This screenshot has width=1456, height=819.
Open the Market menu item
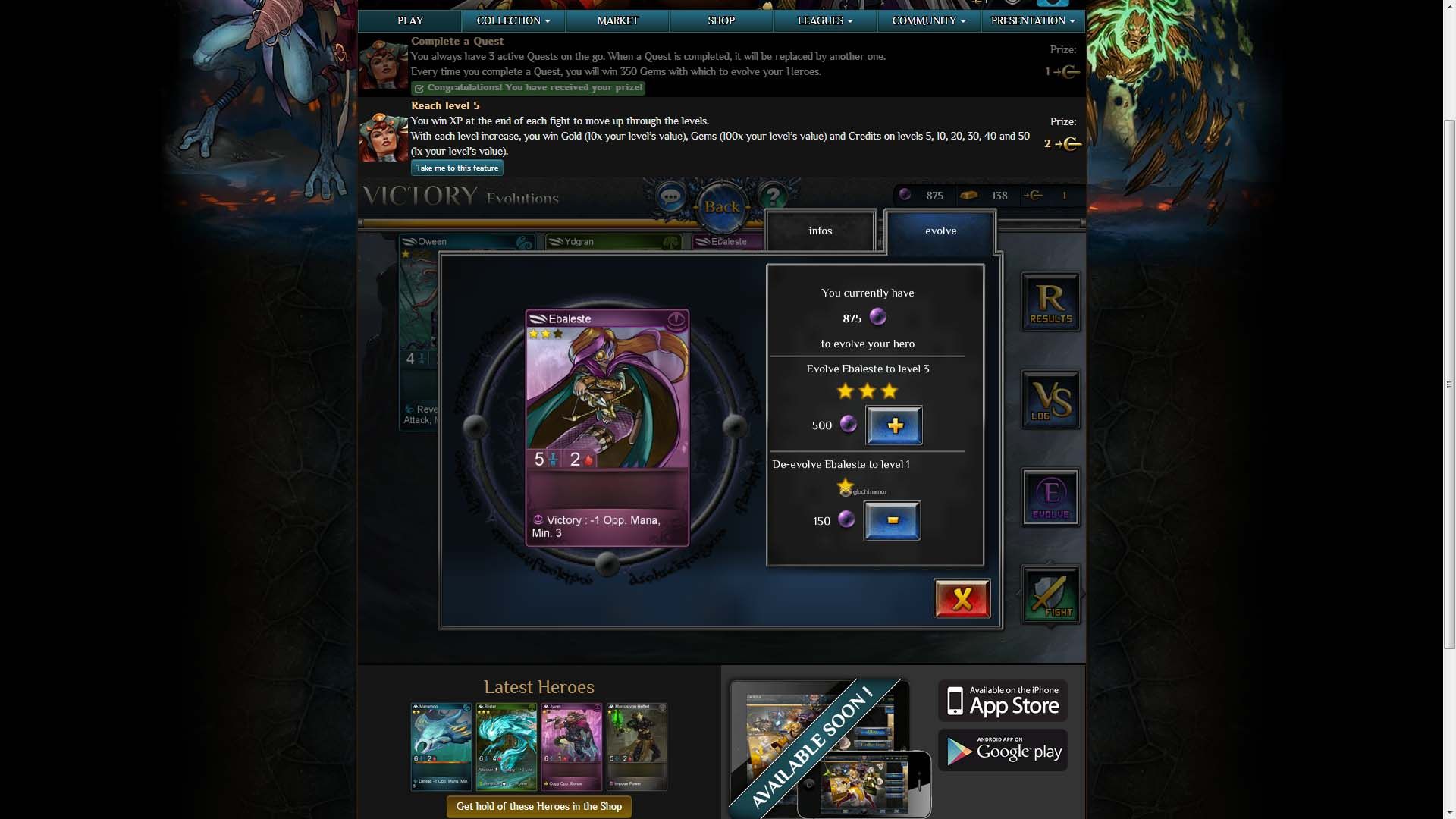[x=617, y=20]
